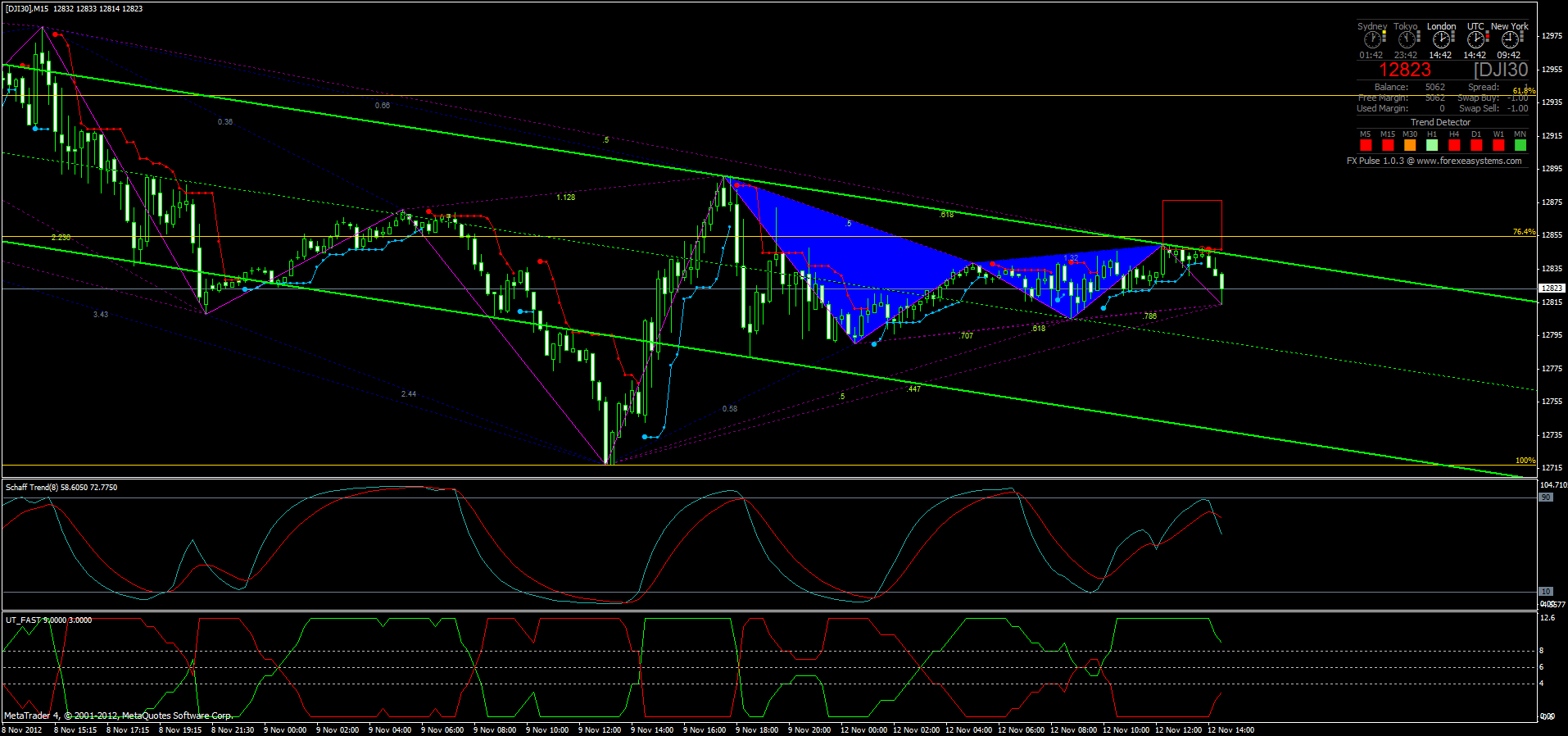This screenshot has height=736, width=1568.
Task: Click the M5 trend detector square
Action: (1366, 145)
